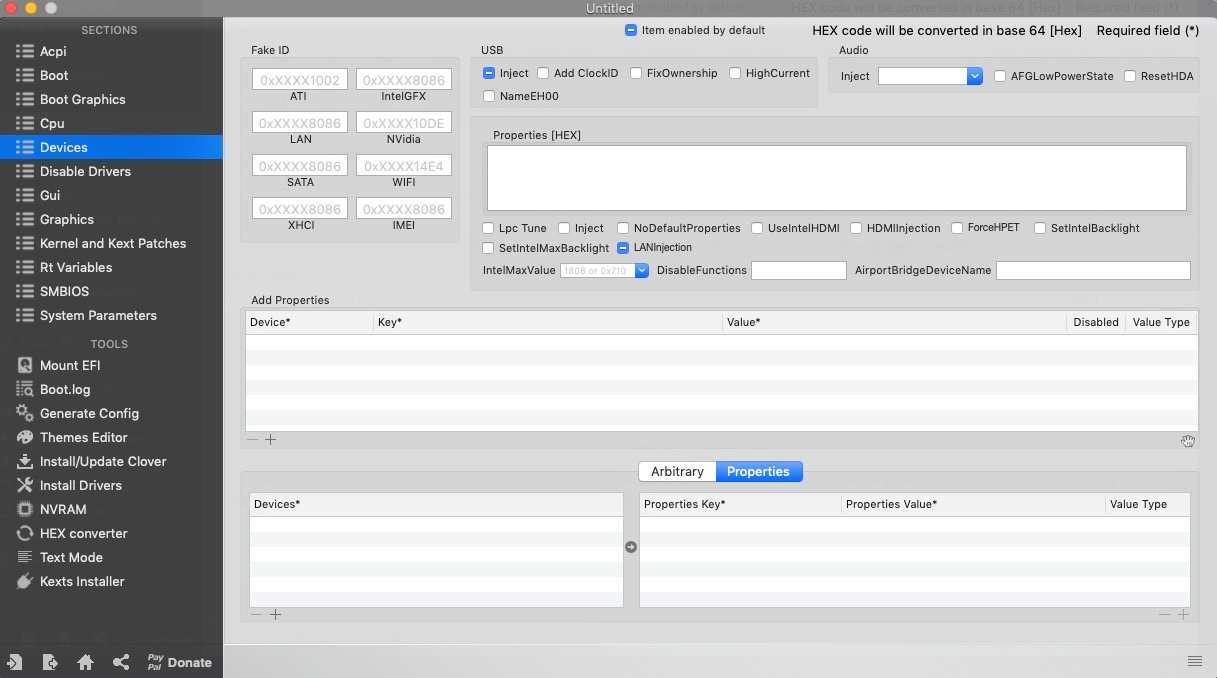Click the Value Type header in Add Properties
Screen dimensions: 1217x678
click(x=1161, y=322)
